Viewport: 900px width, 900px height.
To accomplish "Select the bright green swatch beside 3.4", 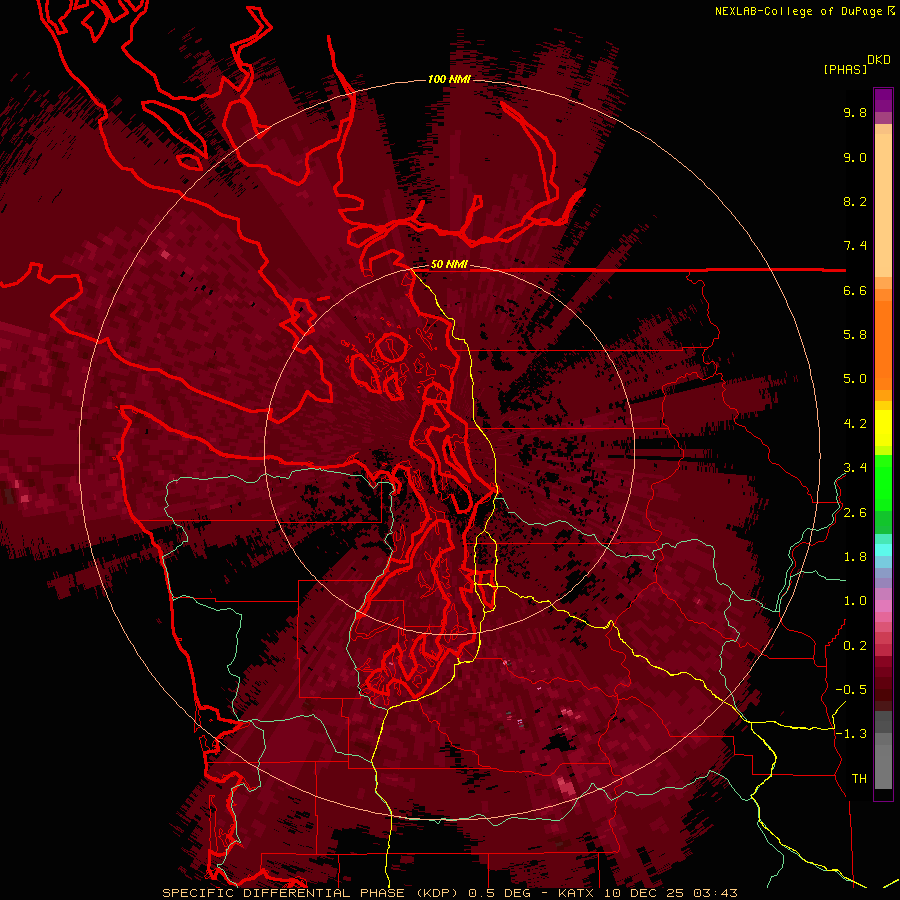I will (x=883, y=481).
